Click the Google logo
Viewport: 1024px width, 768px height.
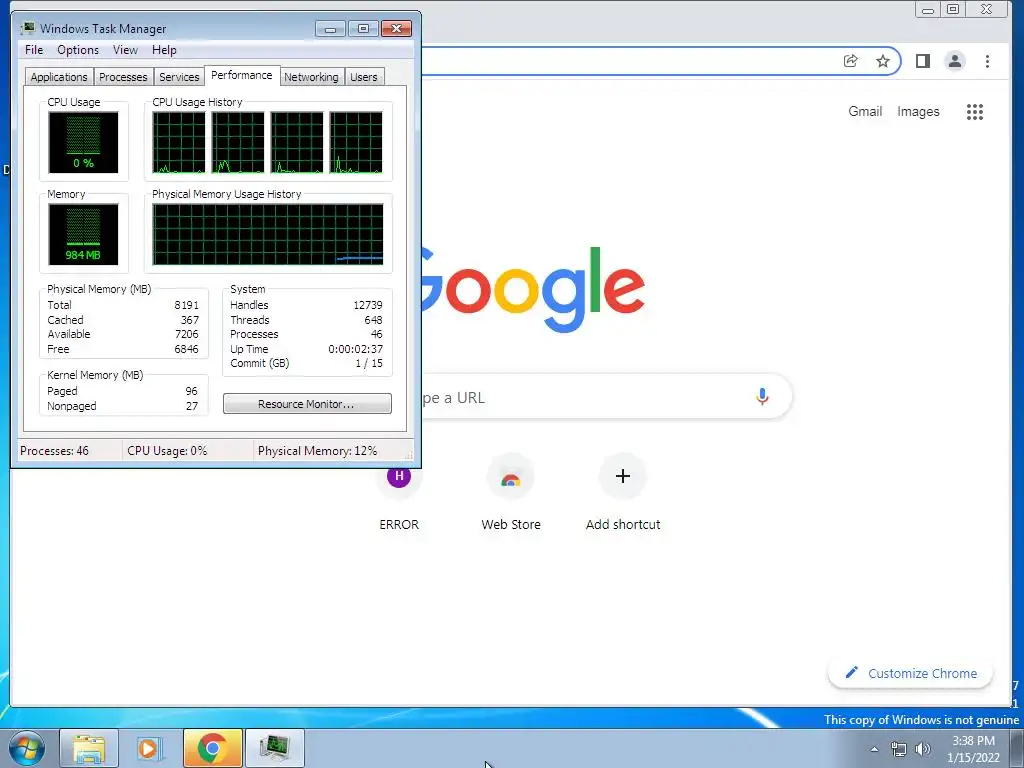click(x=533, y=289)
